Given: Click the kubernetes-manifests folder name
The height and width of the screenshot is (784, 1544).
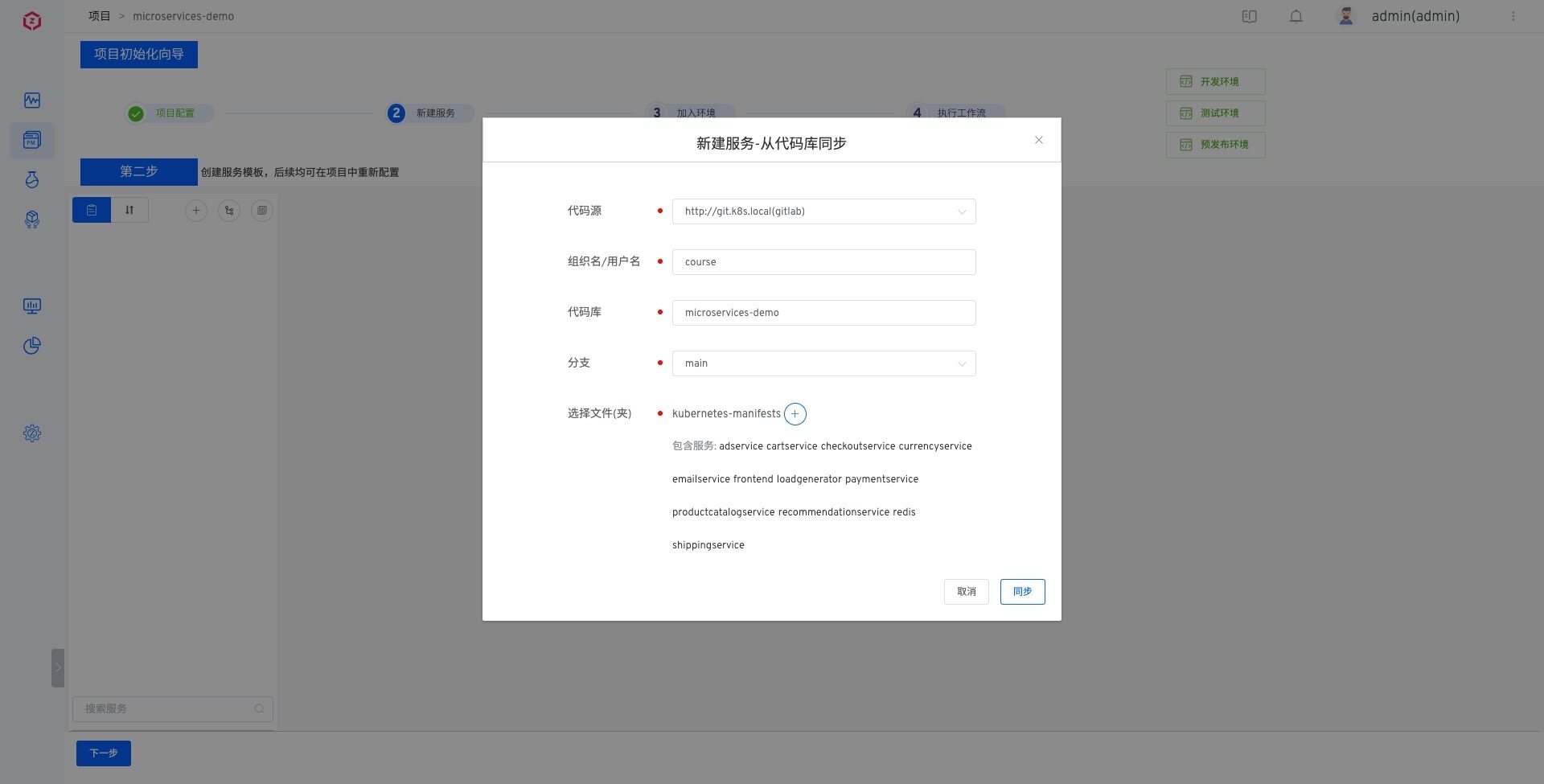Looking at the screenshot, I should (x=726, y=413).
